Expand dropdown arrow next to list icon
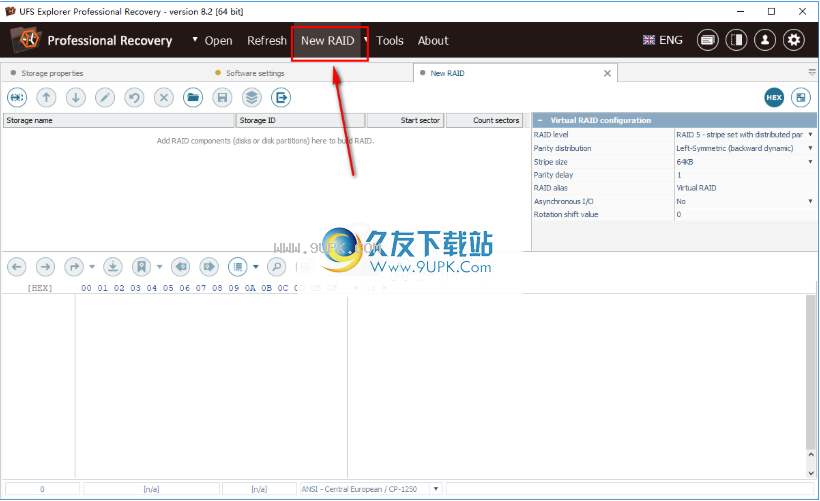The image size is (820, 501). [x=256, y=267]
